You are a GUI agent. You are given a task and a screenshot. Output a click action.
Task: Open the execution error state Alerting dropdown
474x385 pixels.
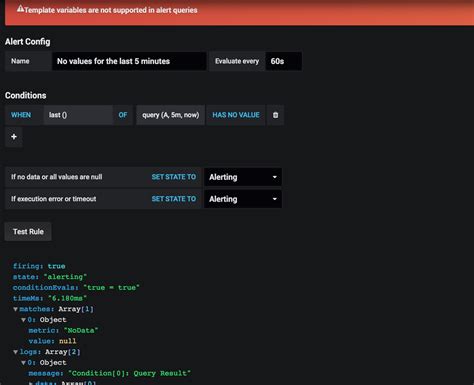[243, 199]
